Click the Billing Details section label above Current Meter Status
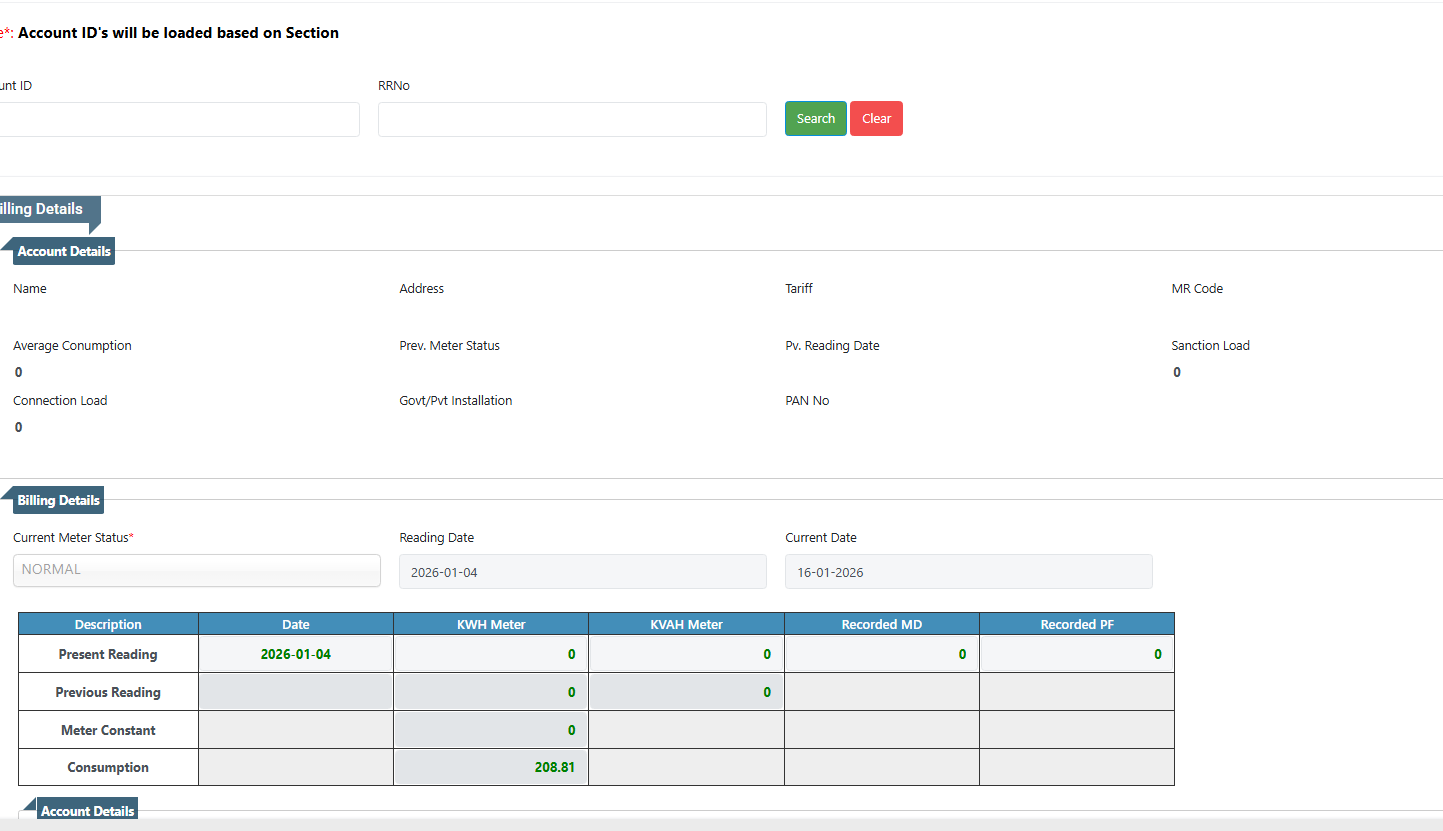The width and height of the screenshot is (1443, 831). (x=58, y=500)
